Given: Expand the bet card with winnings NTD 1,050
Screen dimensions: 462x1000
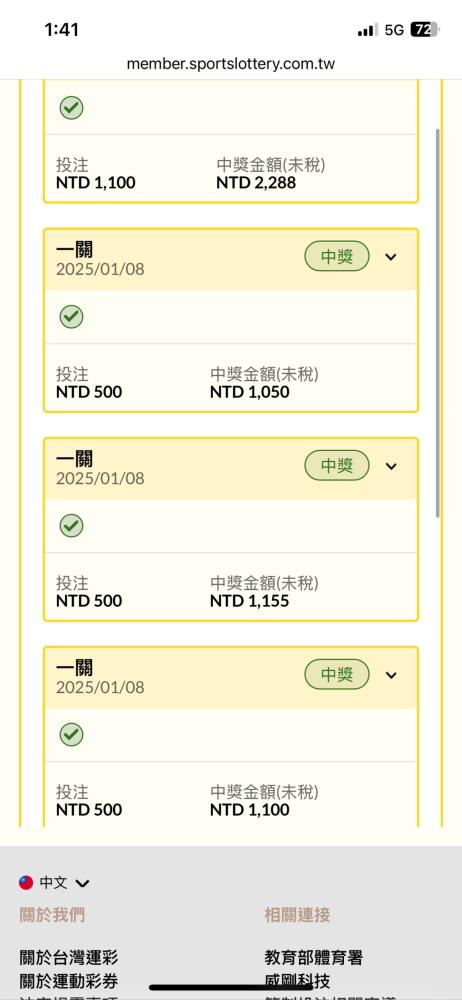Looking at the screenshot, I should pos(391,257).
